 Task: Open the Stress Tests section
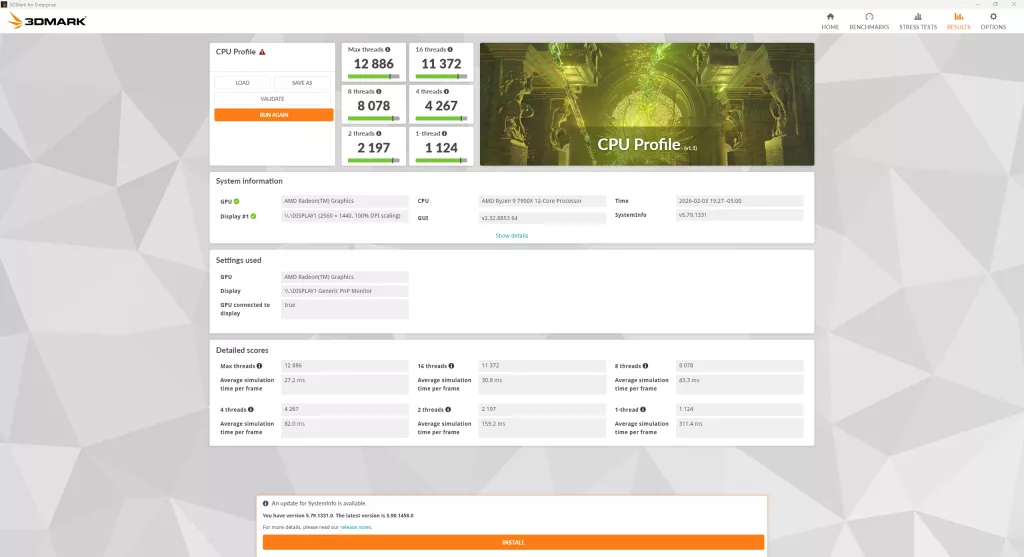918,21
